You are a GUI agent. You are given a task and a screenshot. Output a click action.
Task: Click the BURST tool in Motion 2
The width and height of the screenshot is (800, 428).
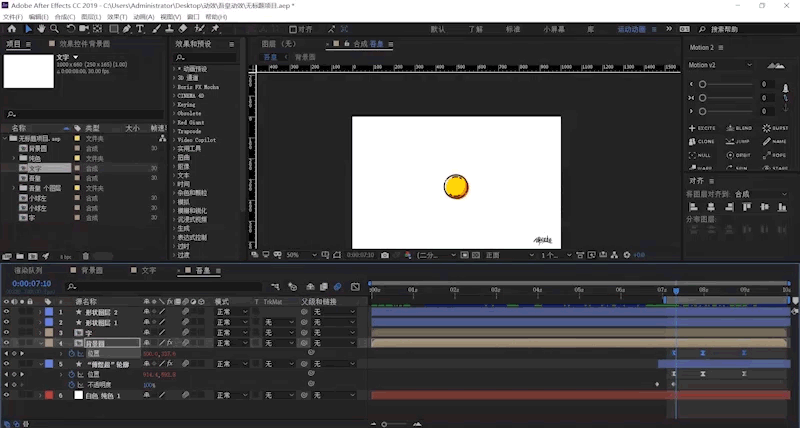click(773, 128)
